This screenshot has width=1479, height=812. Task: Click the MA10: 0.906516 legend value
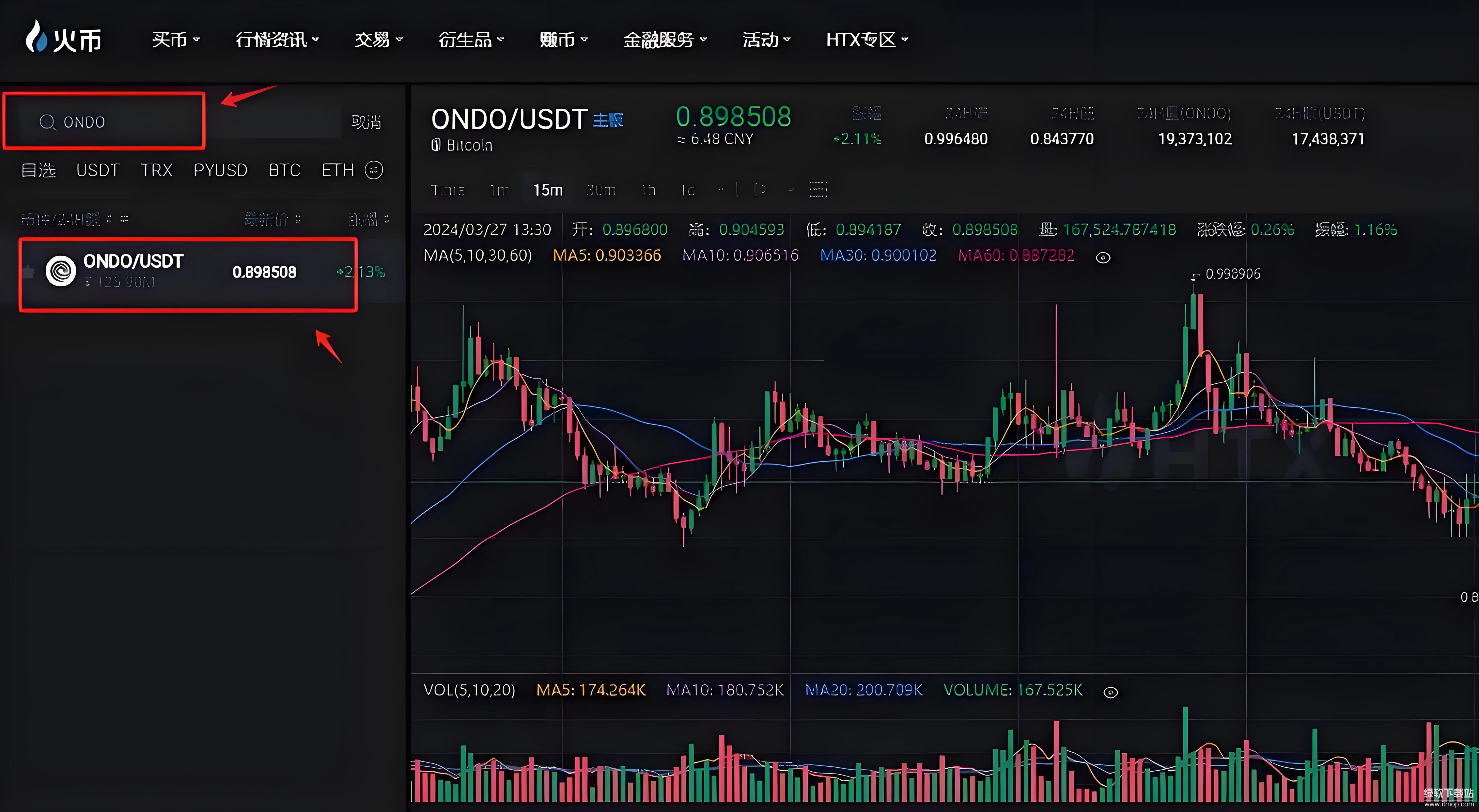740,255
